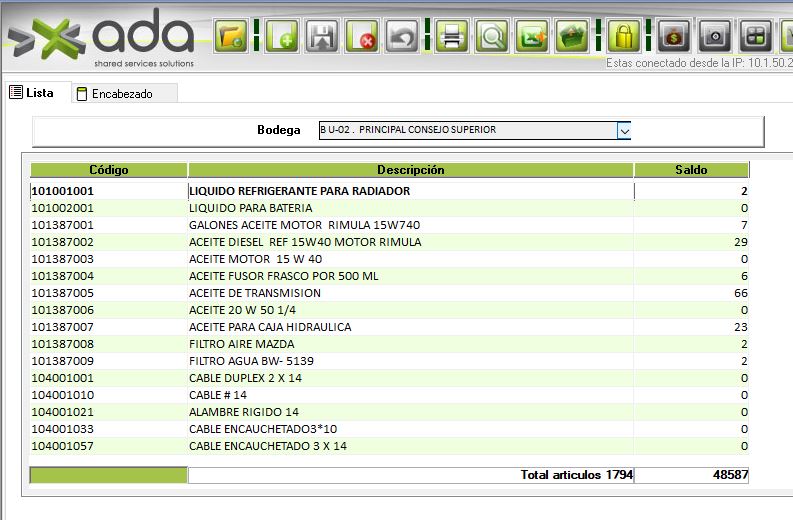This screenshot has height=520, width=793.
Task: Click the printer icon
Action: click(451, 37)
